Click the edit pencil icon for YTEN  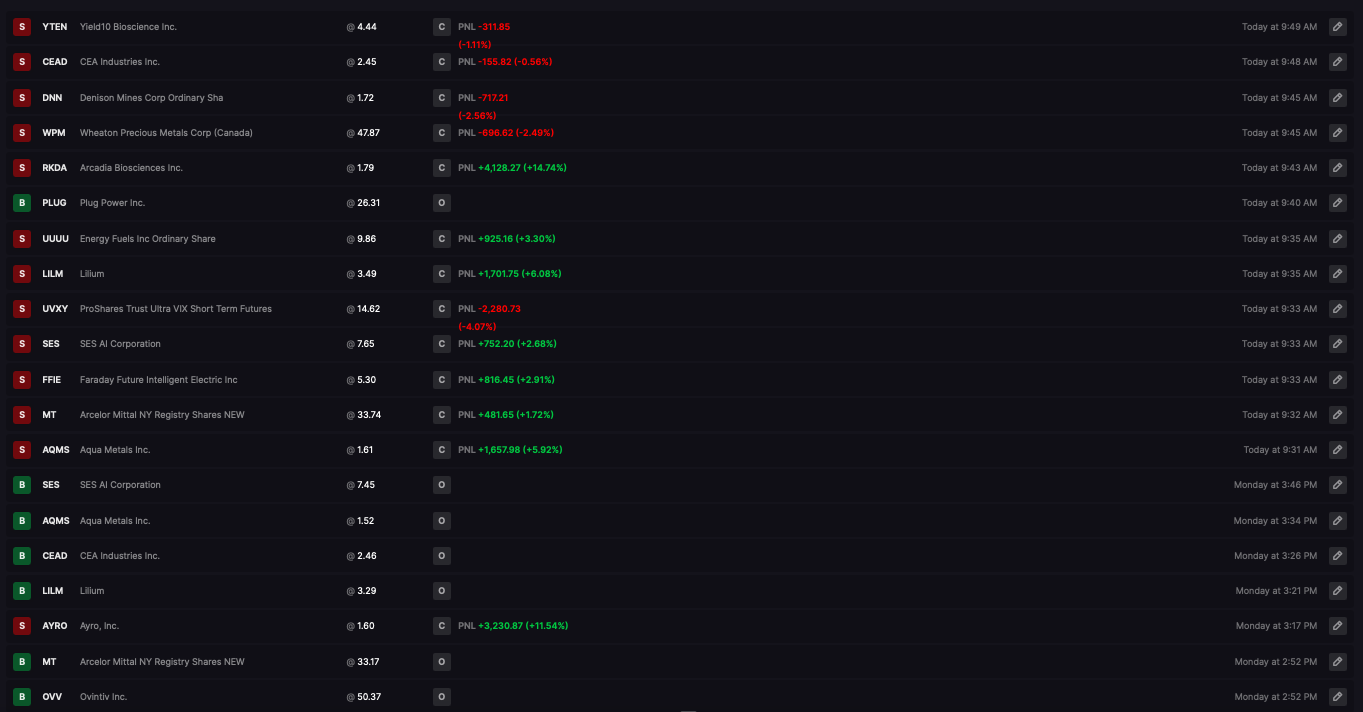pyautogui.click(x=1337, y=27)
